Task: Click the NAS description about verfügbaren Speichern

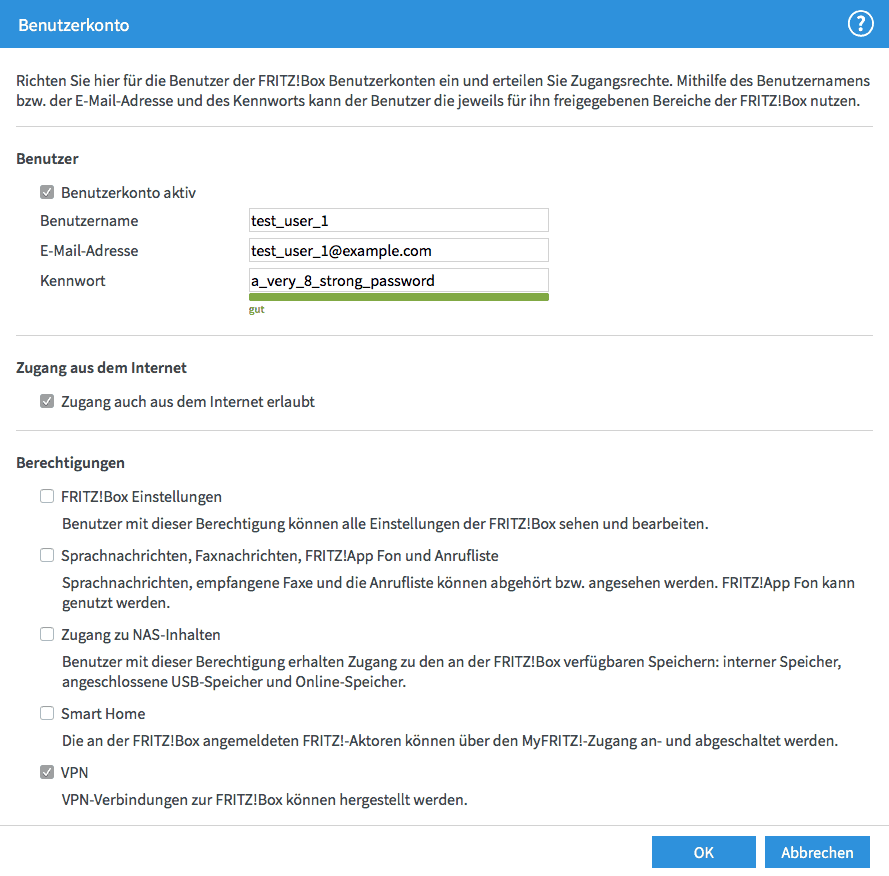Action: click(451, 672)
